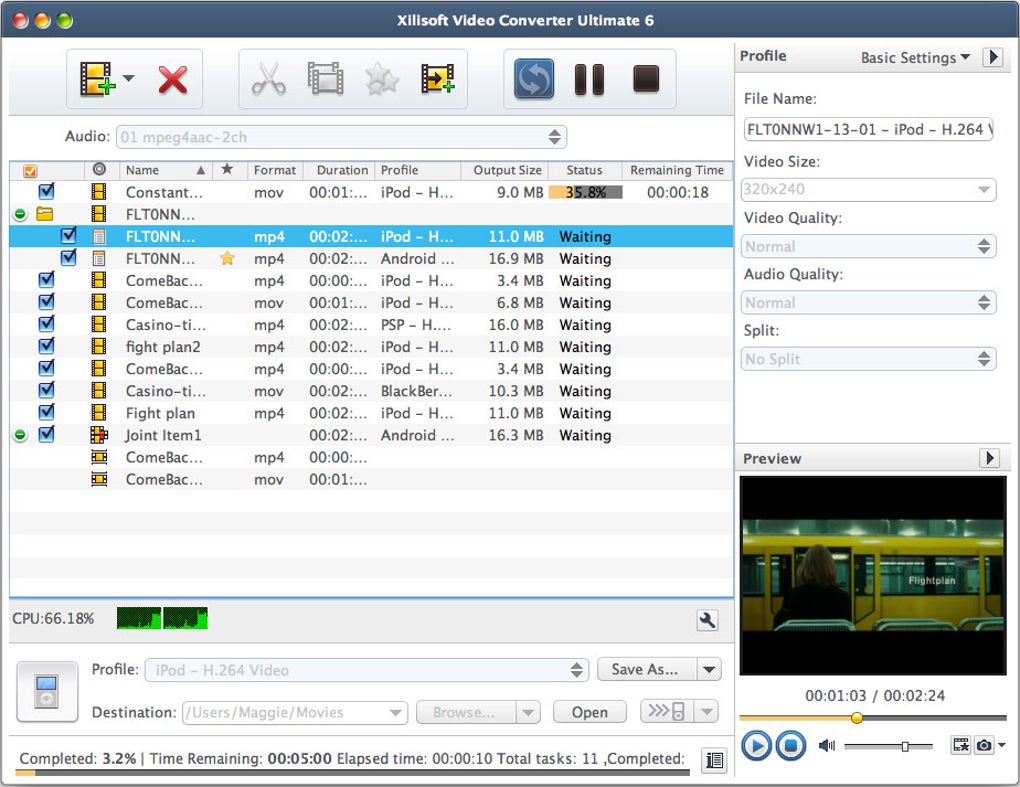Sort by the Status column header

[x=584, y=170]
